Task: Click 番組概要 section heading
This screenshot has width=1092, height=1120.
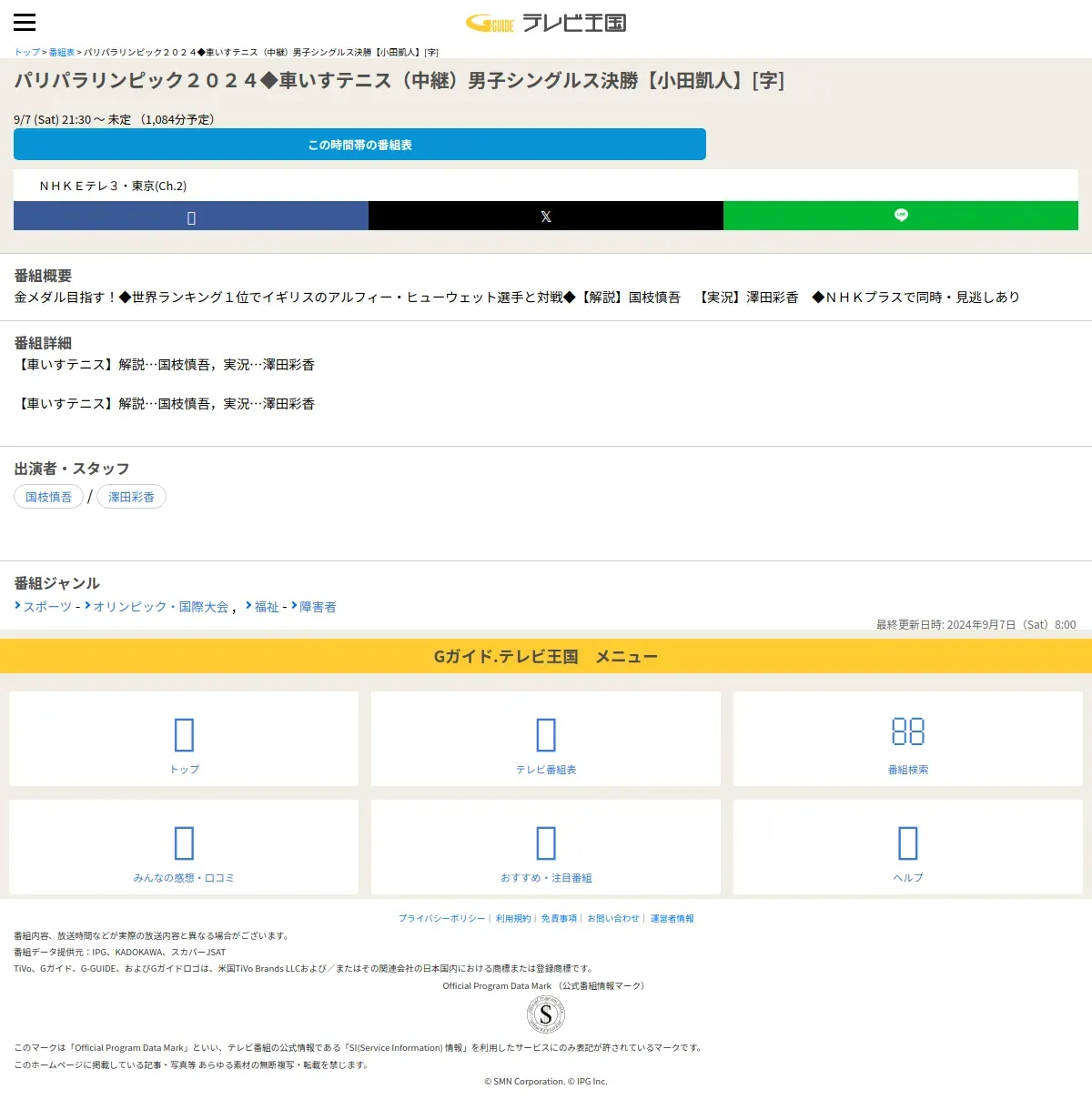Action: 43,276
